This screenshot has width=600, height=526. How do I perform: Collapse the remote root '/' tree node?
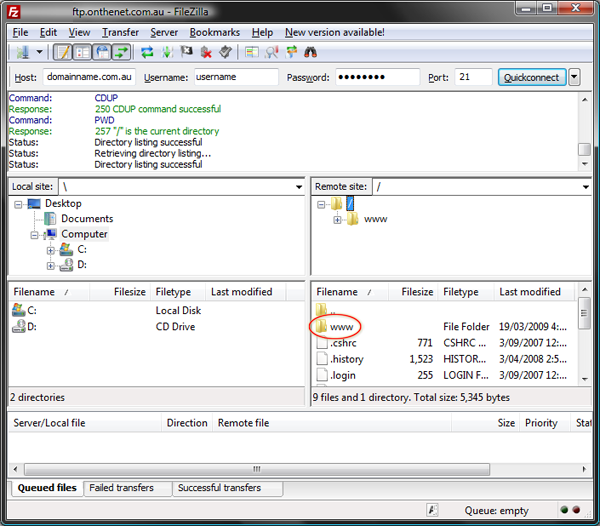321,205
